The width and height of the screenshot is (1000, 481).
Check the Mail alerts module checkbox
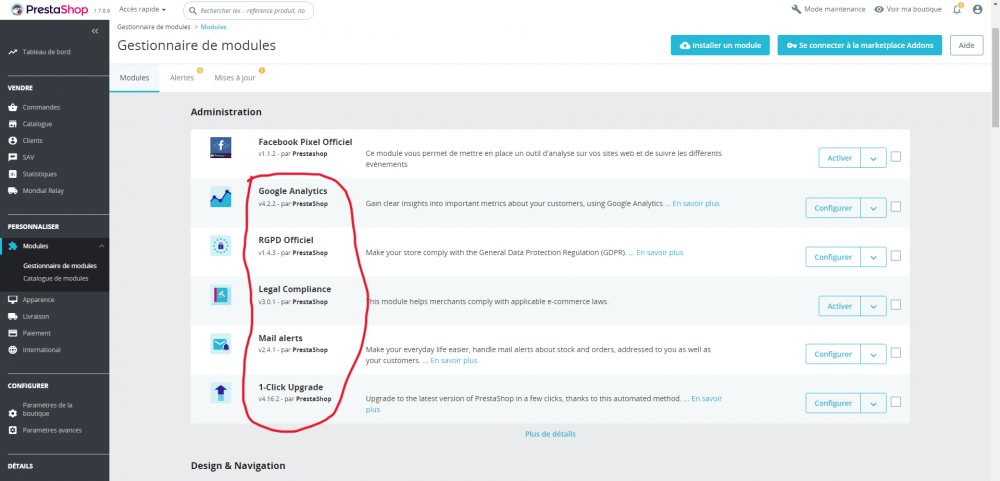[x=896, y=353]
